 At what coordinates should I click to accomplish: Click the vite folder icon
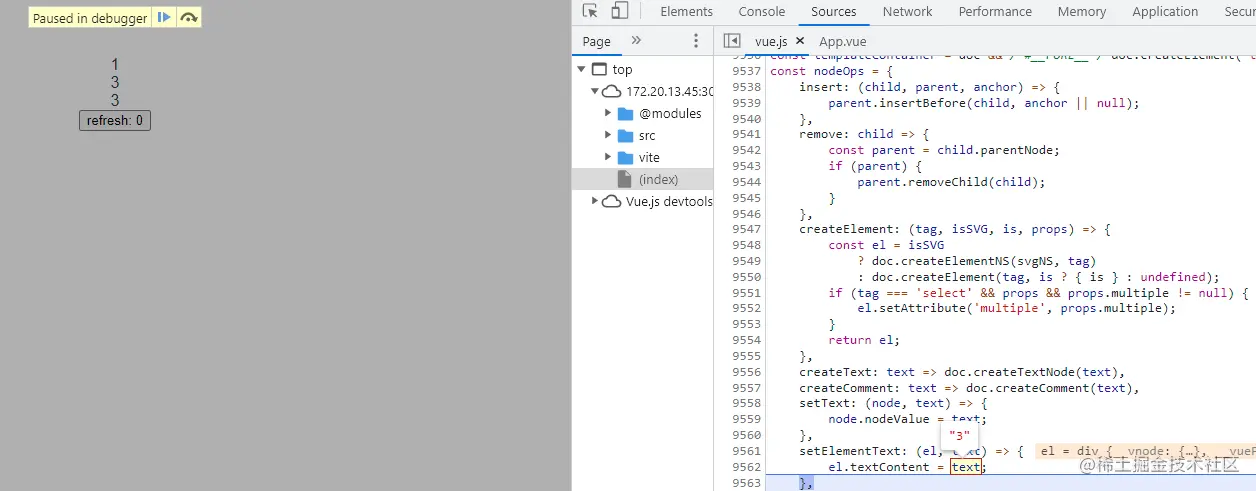625,157
